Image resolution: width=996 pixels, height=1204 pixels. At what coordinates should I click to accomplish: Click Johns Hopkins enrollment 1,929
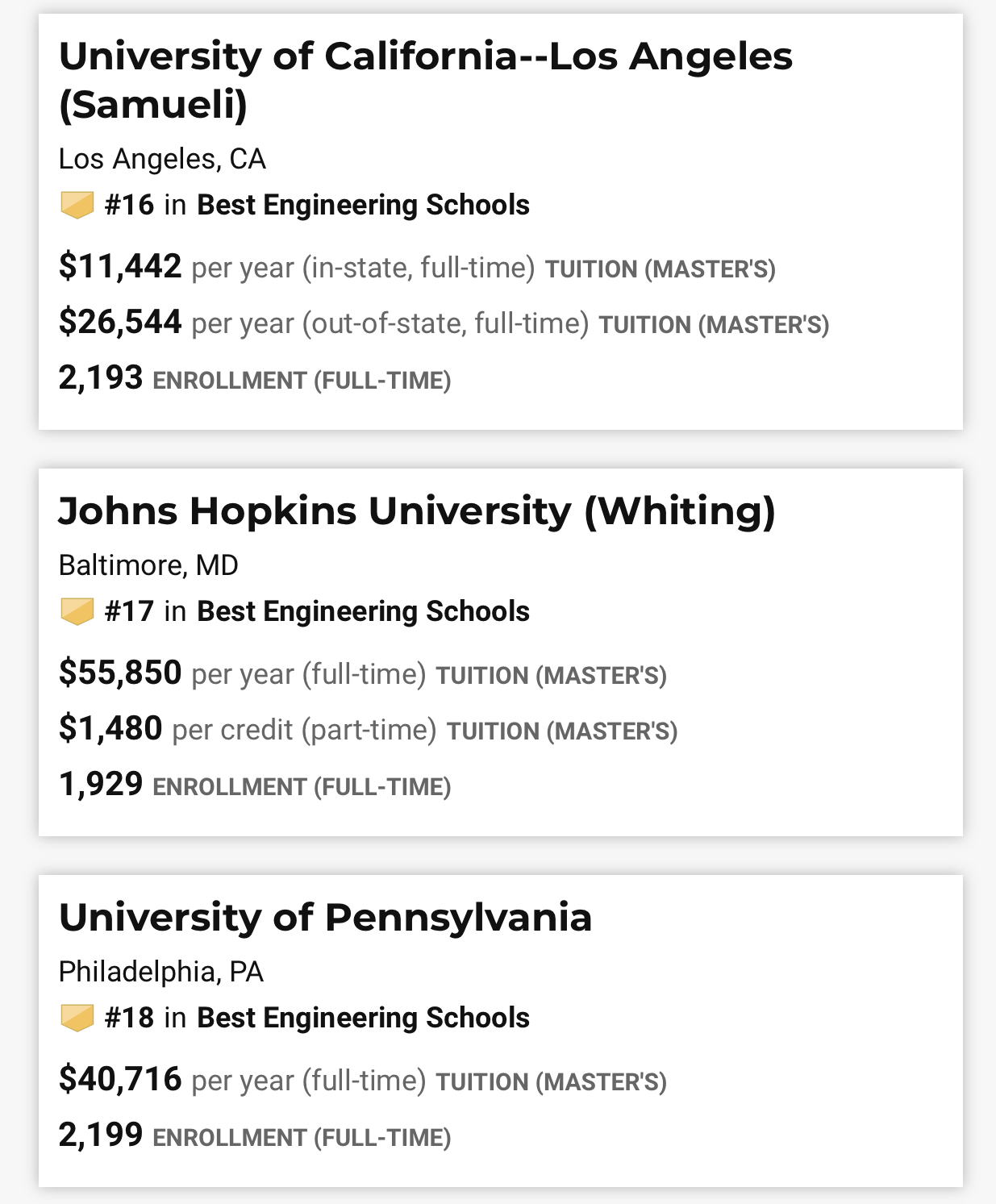click(101, 784)
